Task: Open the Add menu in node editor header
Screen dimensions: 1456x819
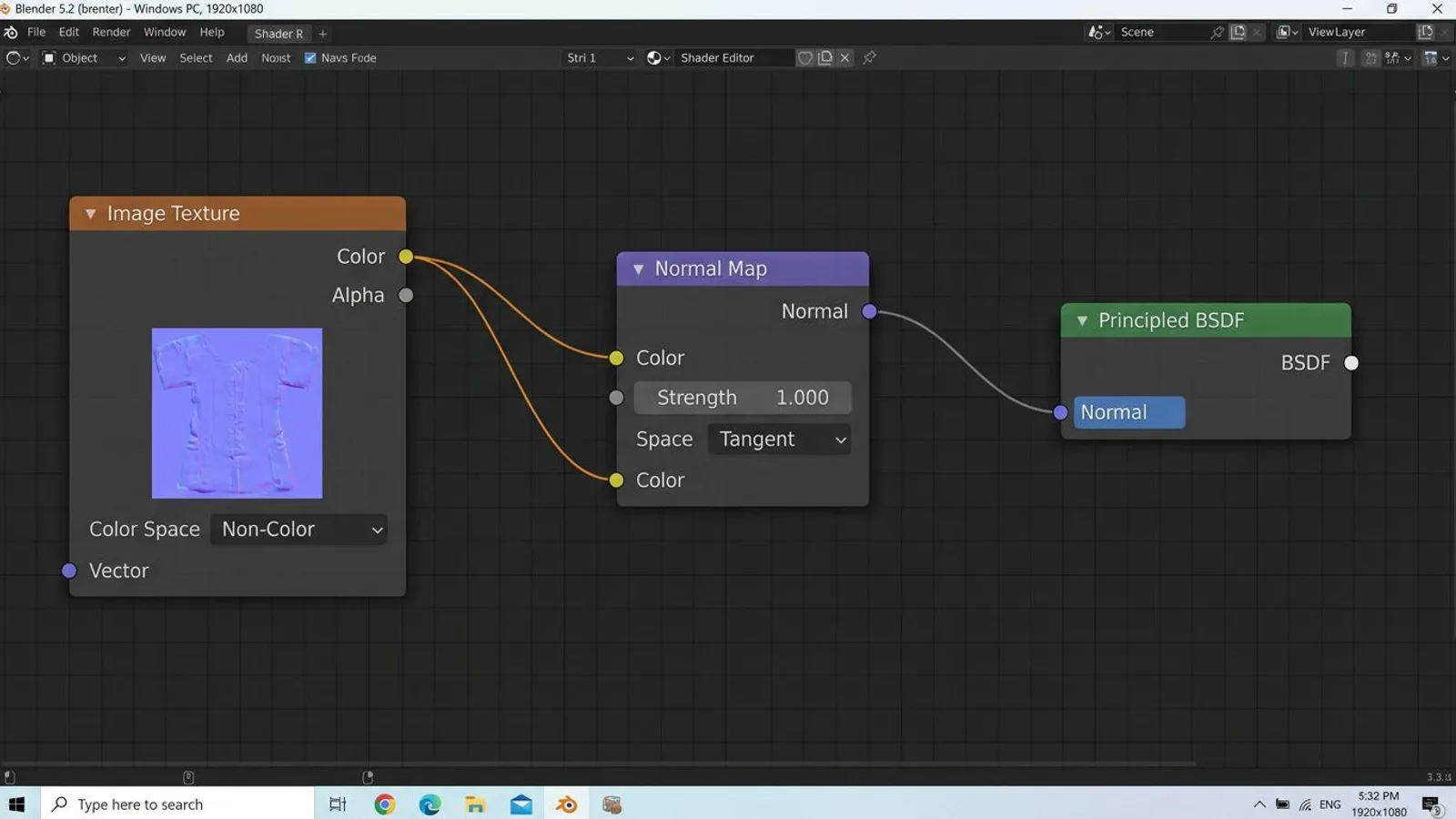Action: [x=237, y=57]
